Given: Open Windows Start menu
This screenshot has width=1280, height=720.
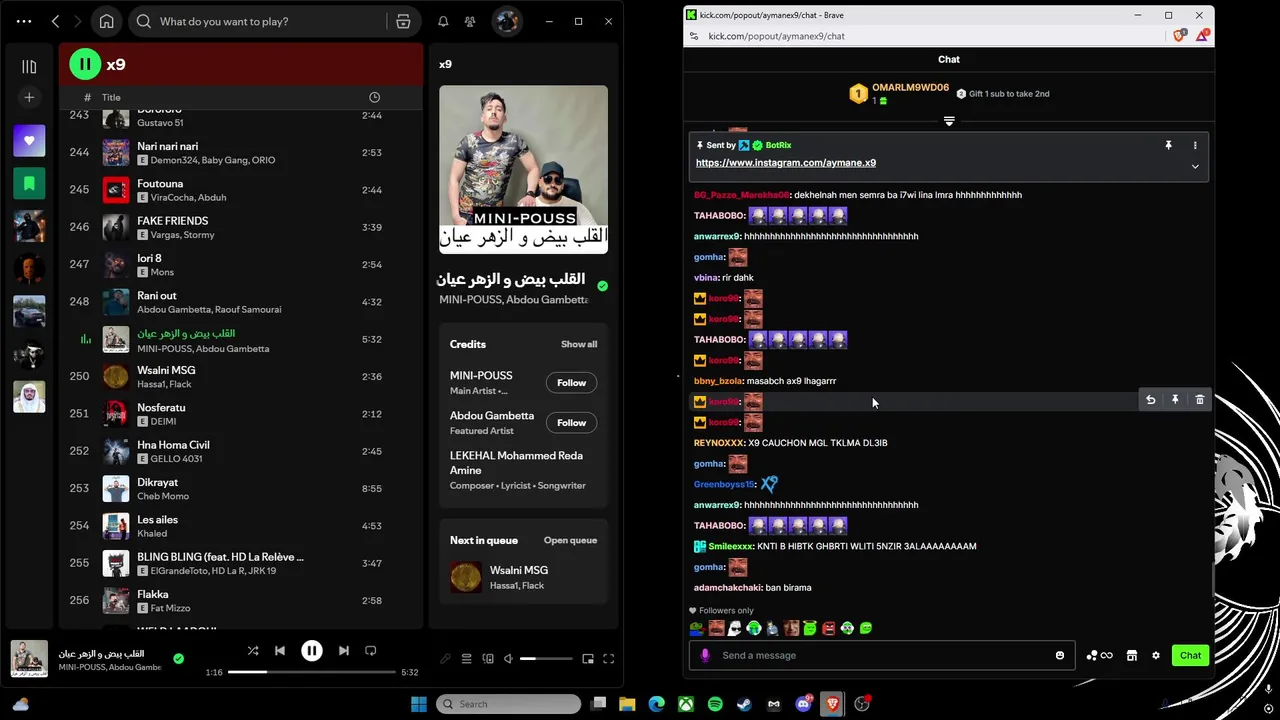Looking at the screenshot, I should point(418,704).
